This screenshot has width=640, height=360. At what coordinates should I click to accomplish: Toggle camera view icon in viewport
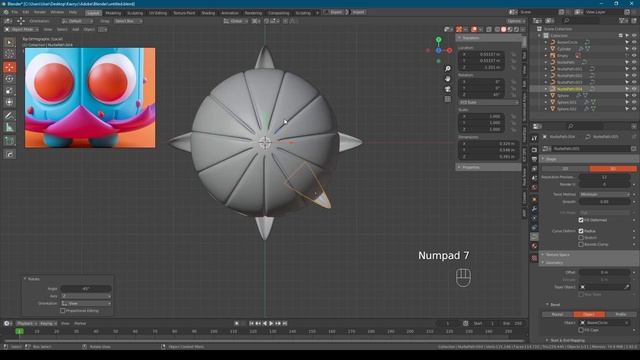[x=448, y=89]
